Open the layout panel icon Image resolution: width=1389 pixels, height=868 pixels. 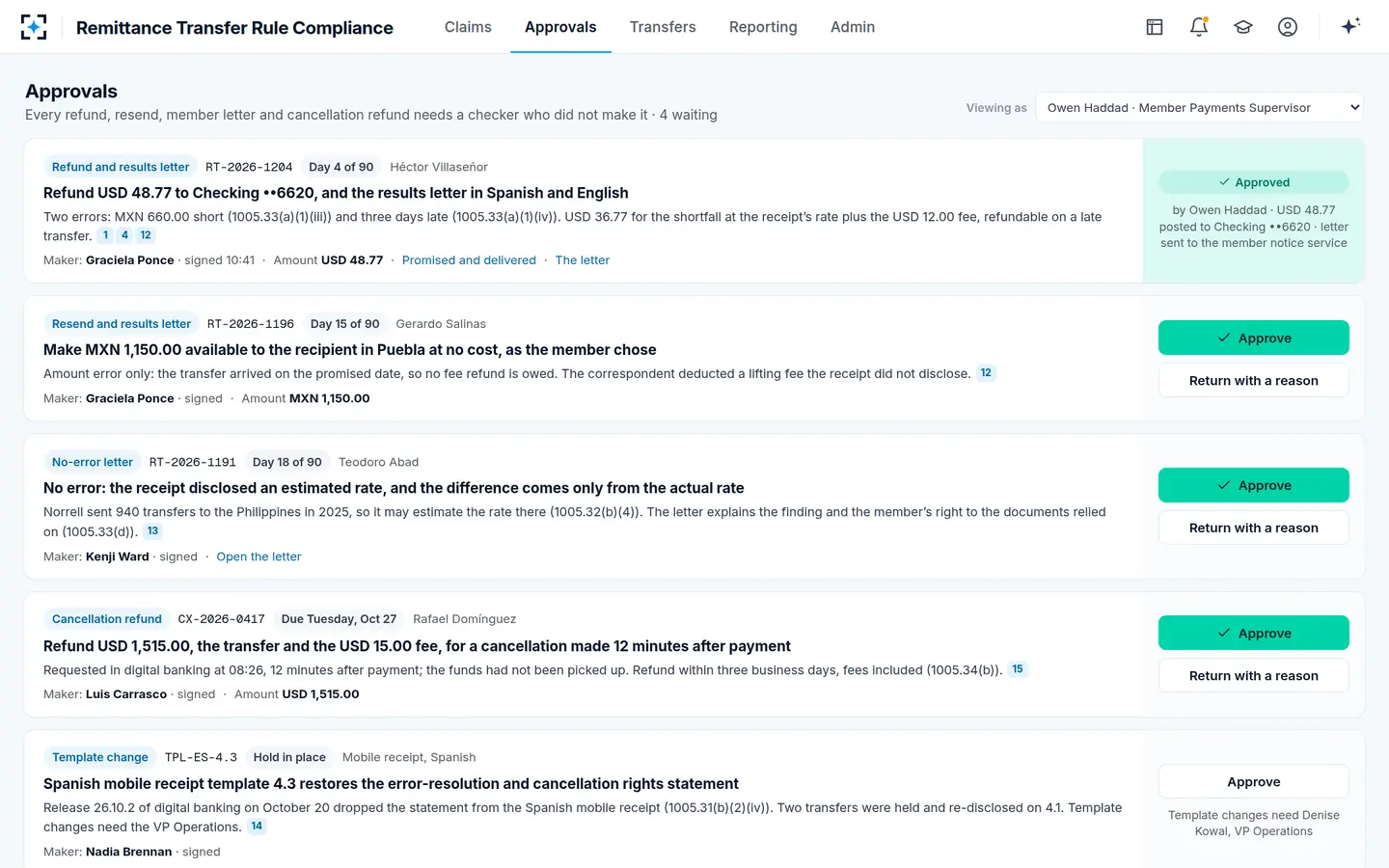(1155, 27)
